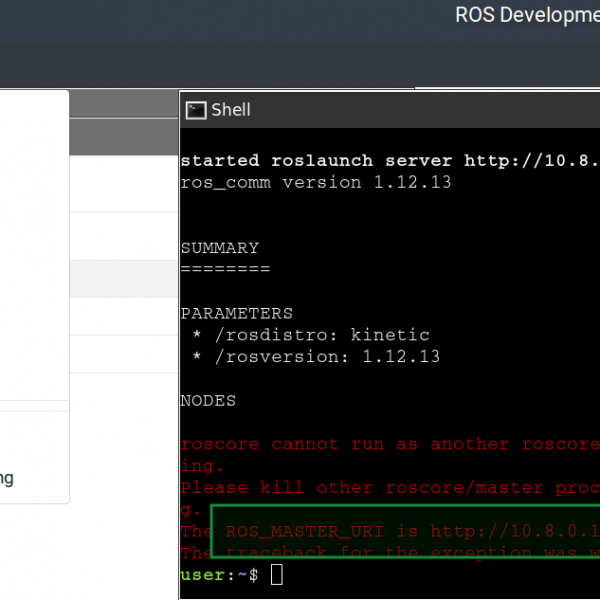Click '/rosversion: 1.12.13' parameter line
The width and height of the screenshot is (600, 600).
[316, 357]
